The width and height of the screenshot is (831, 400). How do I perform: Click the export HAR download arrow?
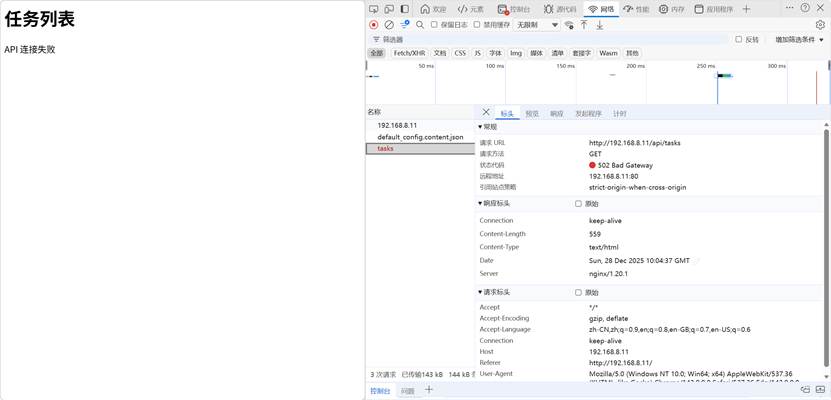pyautogui.click(x=599, y=24)
